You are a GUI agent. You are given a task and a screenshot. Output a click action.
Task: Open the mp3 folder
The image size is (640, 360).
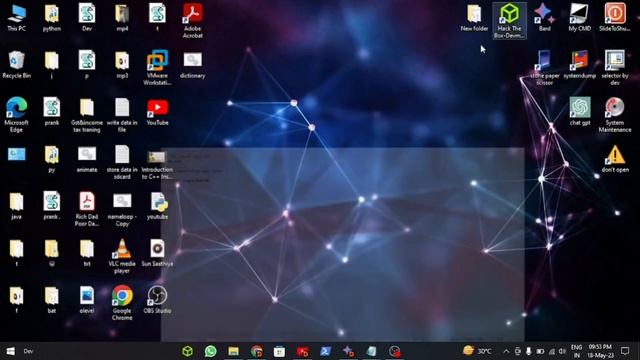[x=122, y=65]
